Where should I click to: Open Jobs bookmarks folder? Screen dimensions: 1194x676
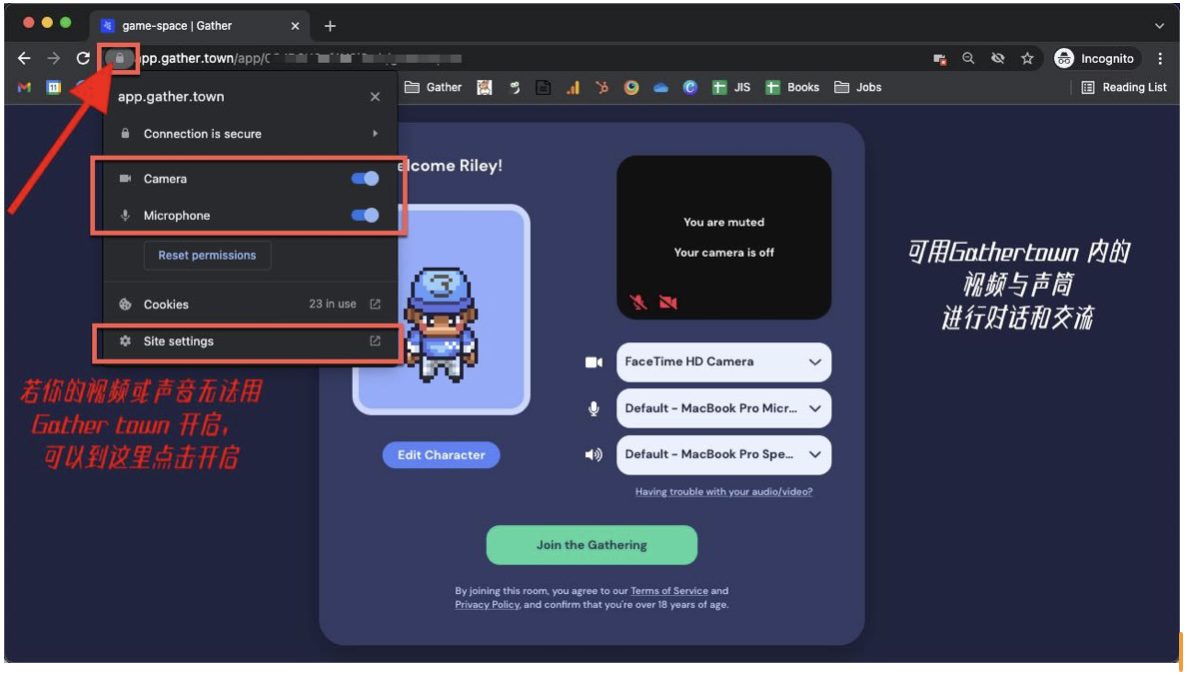point(857,88)
